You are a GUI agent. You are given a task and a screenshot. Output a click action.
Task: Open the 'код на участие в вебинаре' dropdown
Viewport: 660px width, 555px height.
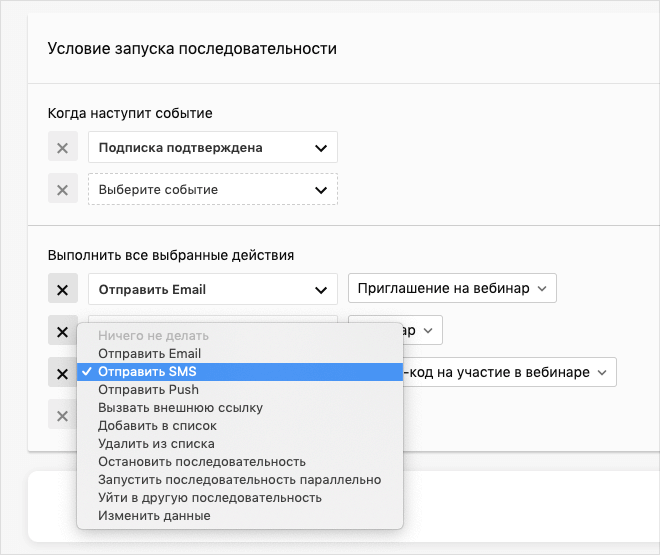pos(509,372)
